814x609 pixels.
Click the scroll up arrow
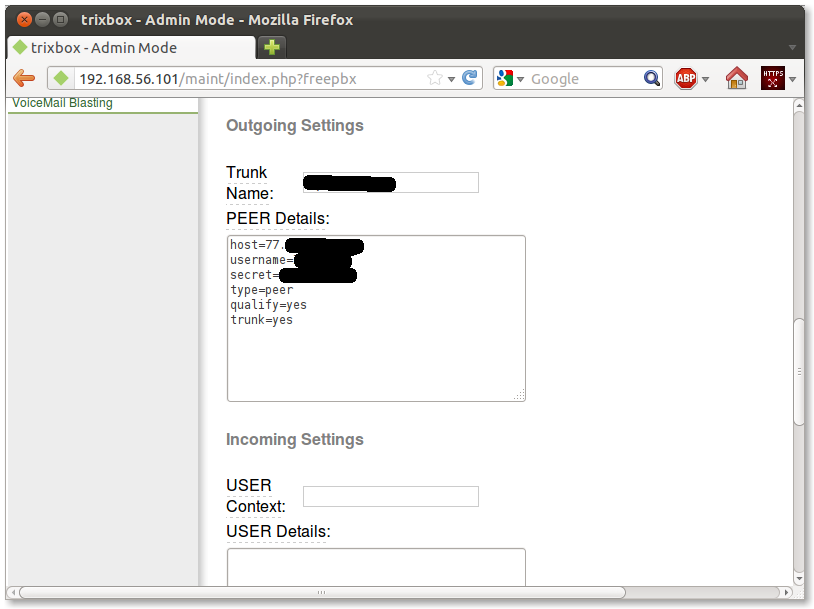(x=799, y=105)
